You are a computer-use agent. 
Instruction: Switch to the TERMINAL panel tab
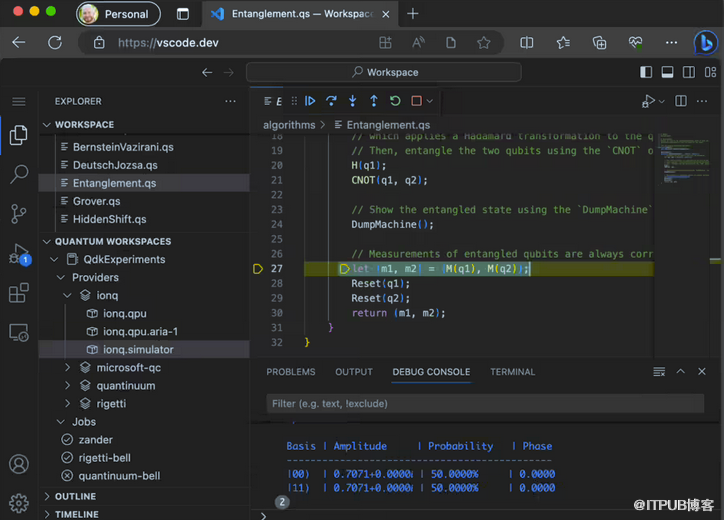point(512,372)
